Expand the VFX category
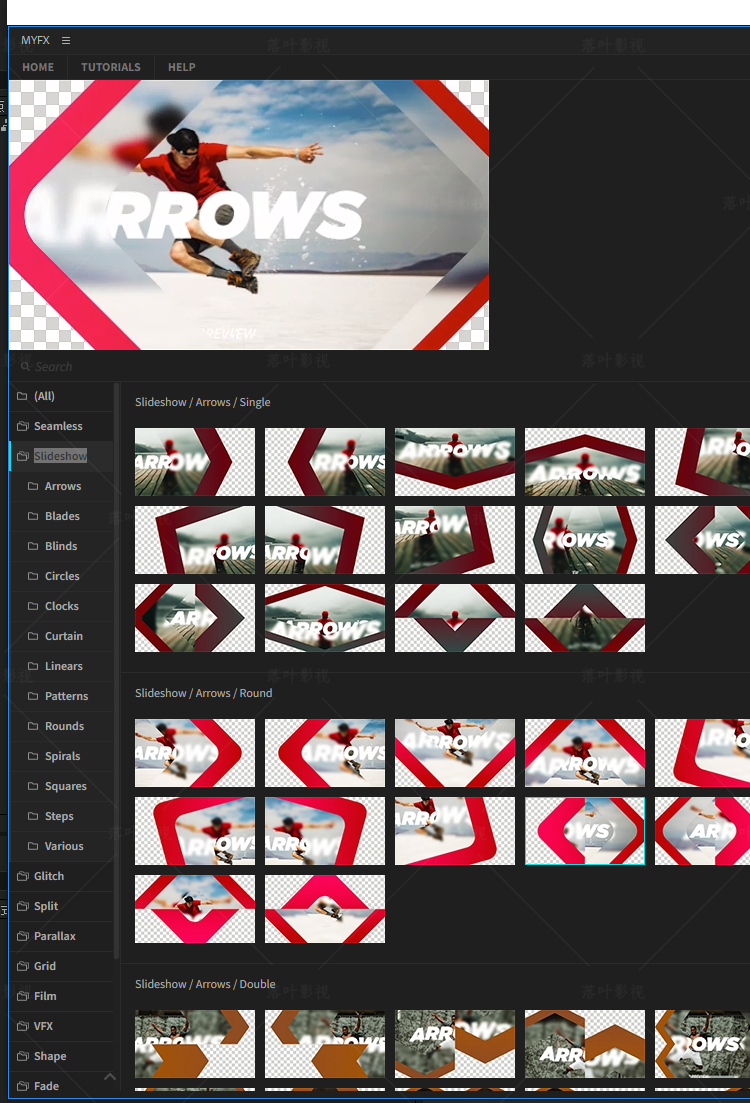Screen dimensions: 750x1103 (62, 1026)
